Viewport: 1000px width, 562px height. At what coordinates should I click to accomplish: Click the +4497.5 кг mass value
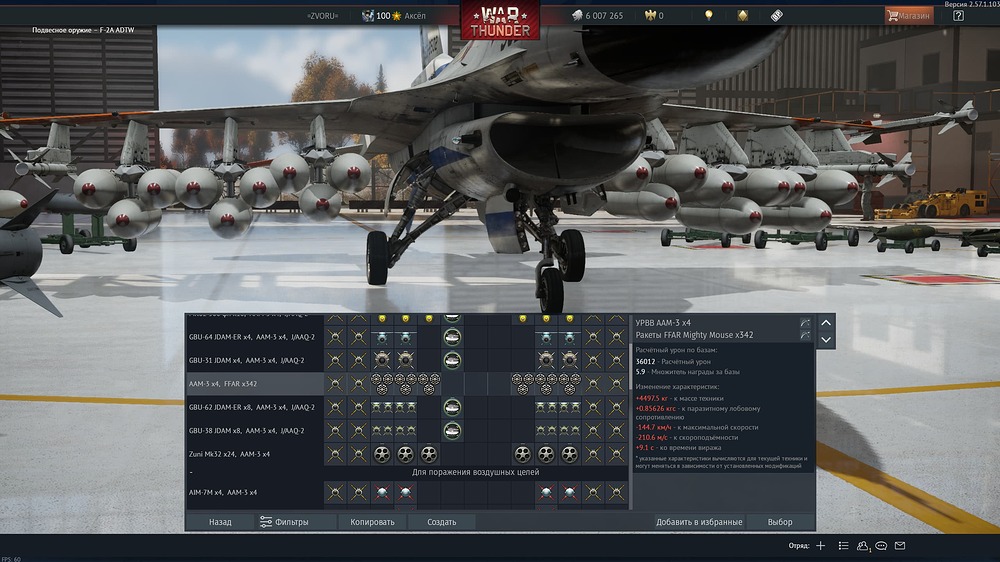pos(652,398)
